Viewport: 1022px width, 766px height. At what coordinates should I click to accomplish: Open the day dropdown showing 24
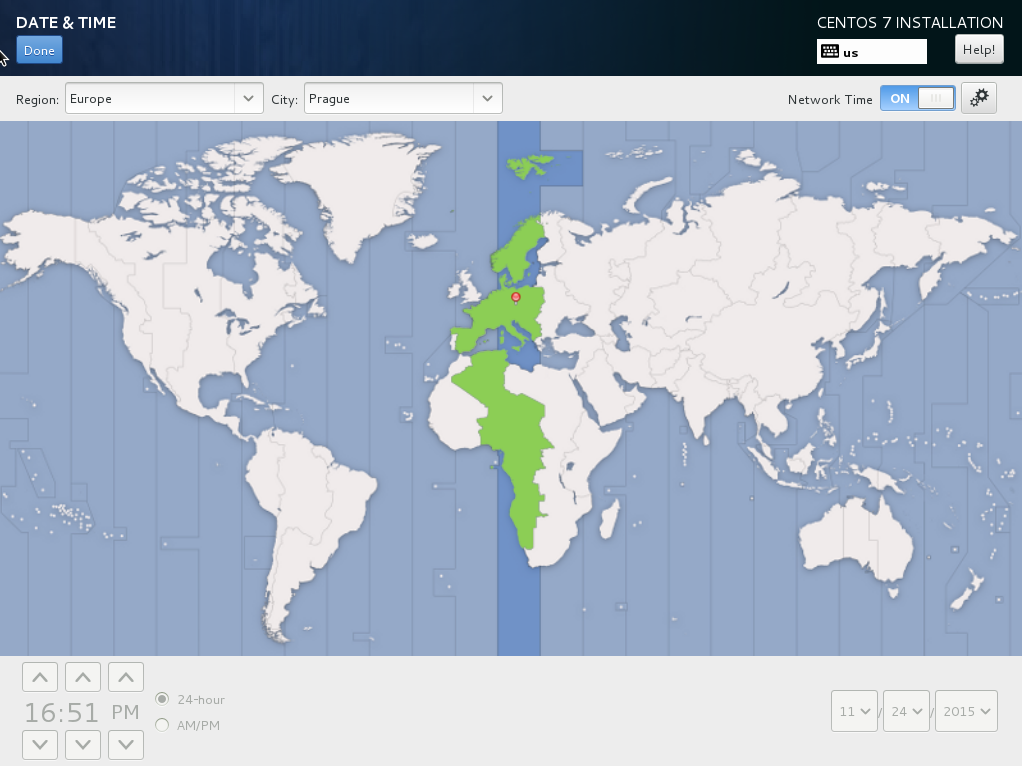click(906, 711)
